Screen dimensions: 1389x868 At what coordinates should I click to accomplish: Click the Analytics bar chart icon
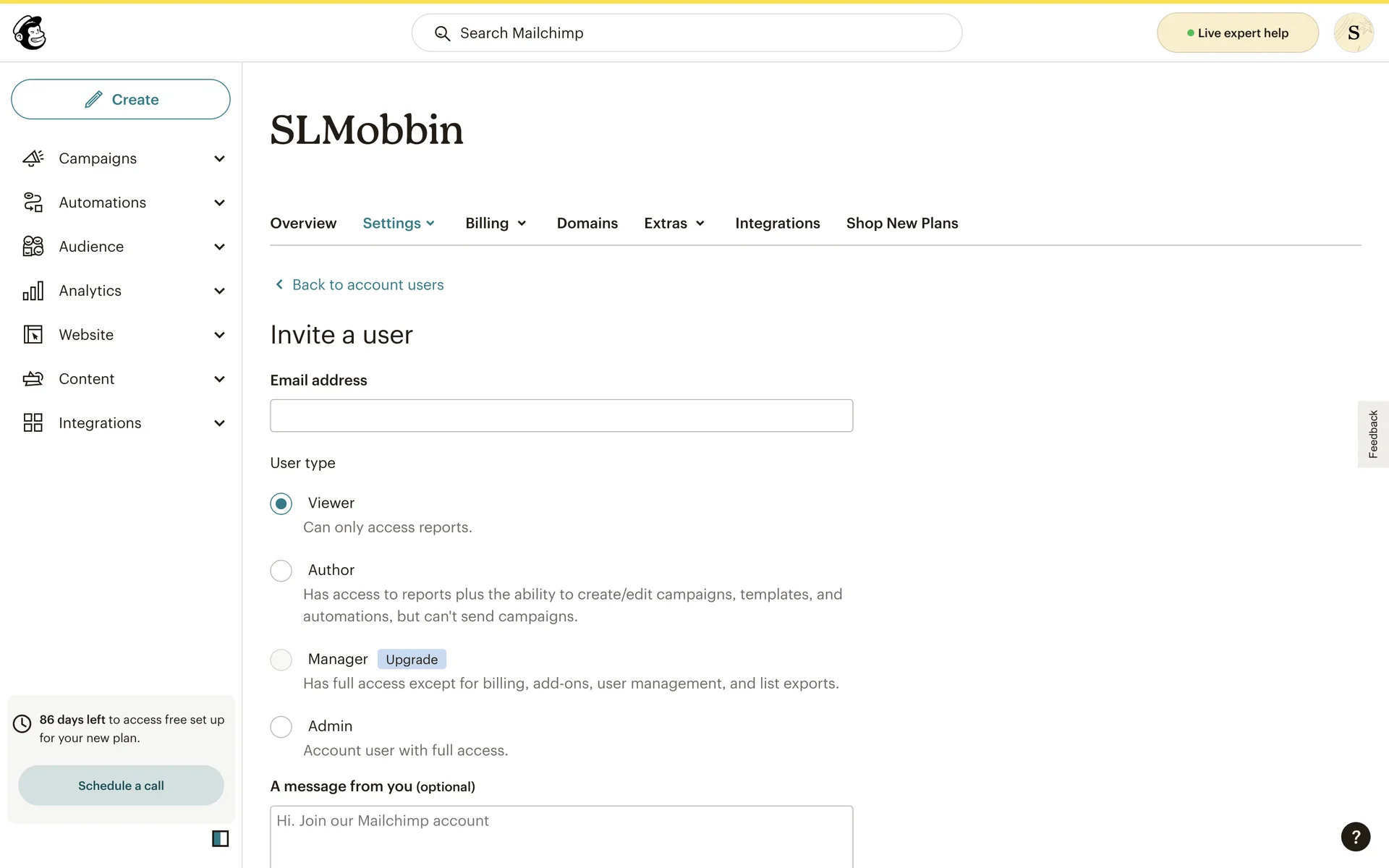tap(33, 291)
